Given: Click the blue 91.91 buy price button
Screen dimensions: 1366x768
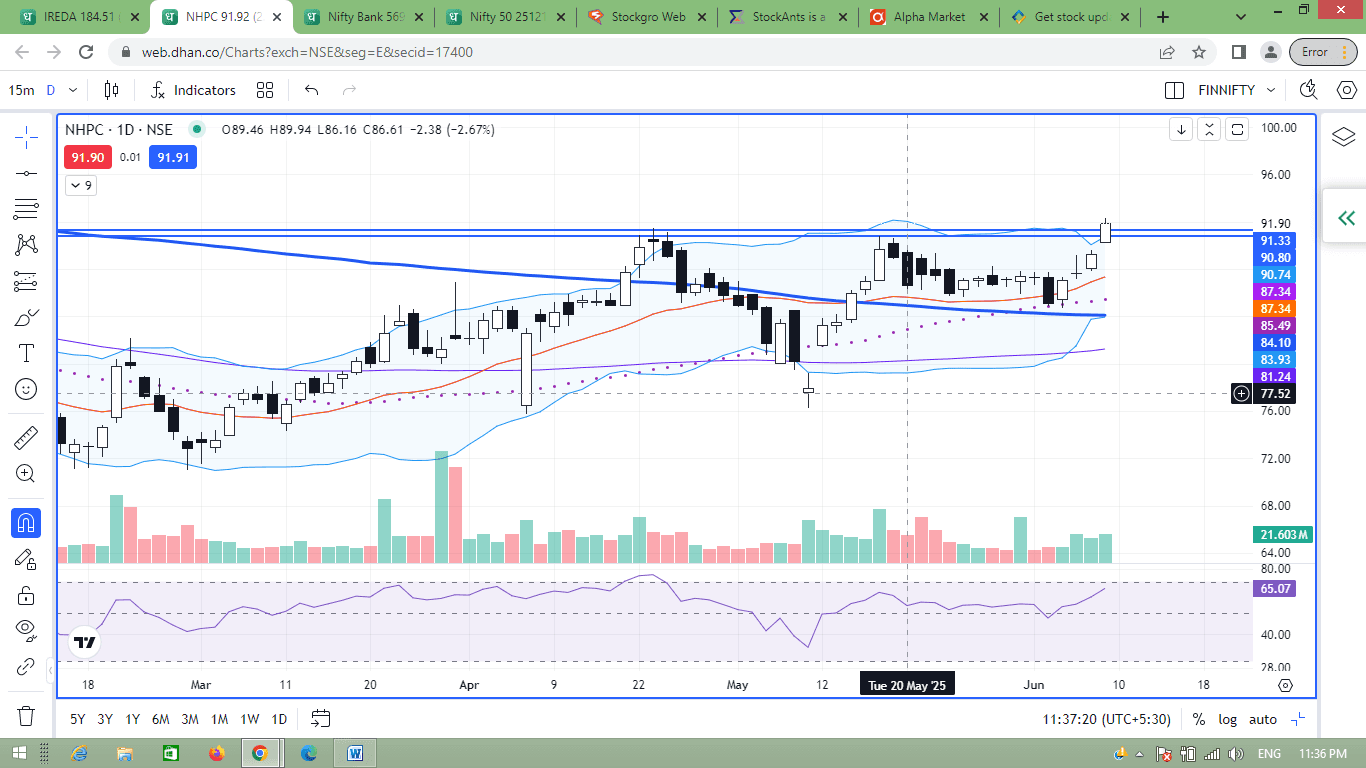Looking at the screenshot, I should click(x=173, y=157).
